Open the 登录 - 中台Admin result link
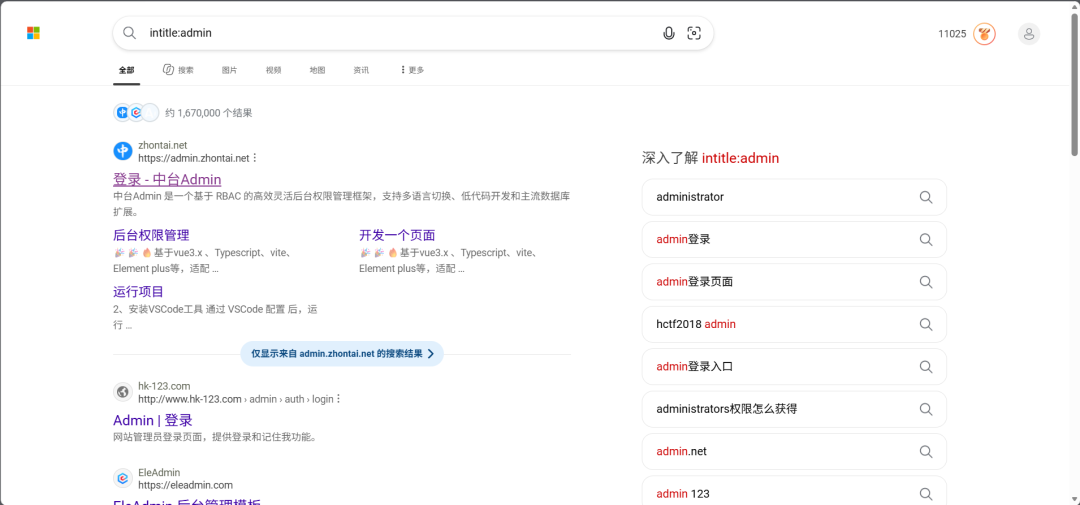Viewport: 1080px width, 505px height. click(167, 180)
